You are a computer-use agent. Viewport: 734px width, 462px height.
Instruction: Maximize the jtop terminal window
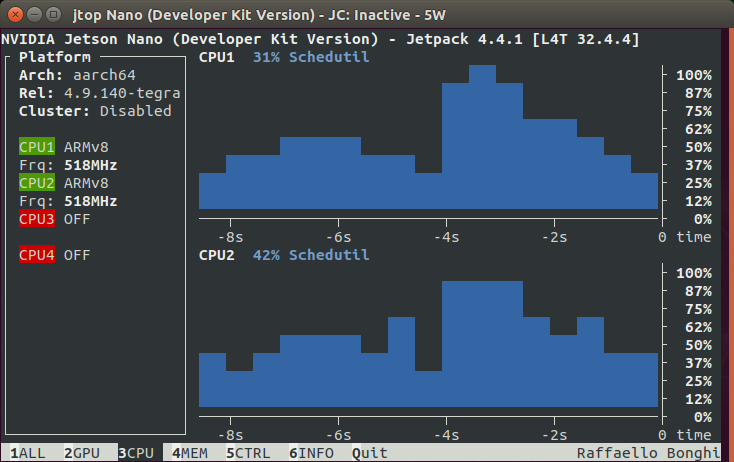53,15
